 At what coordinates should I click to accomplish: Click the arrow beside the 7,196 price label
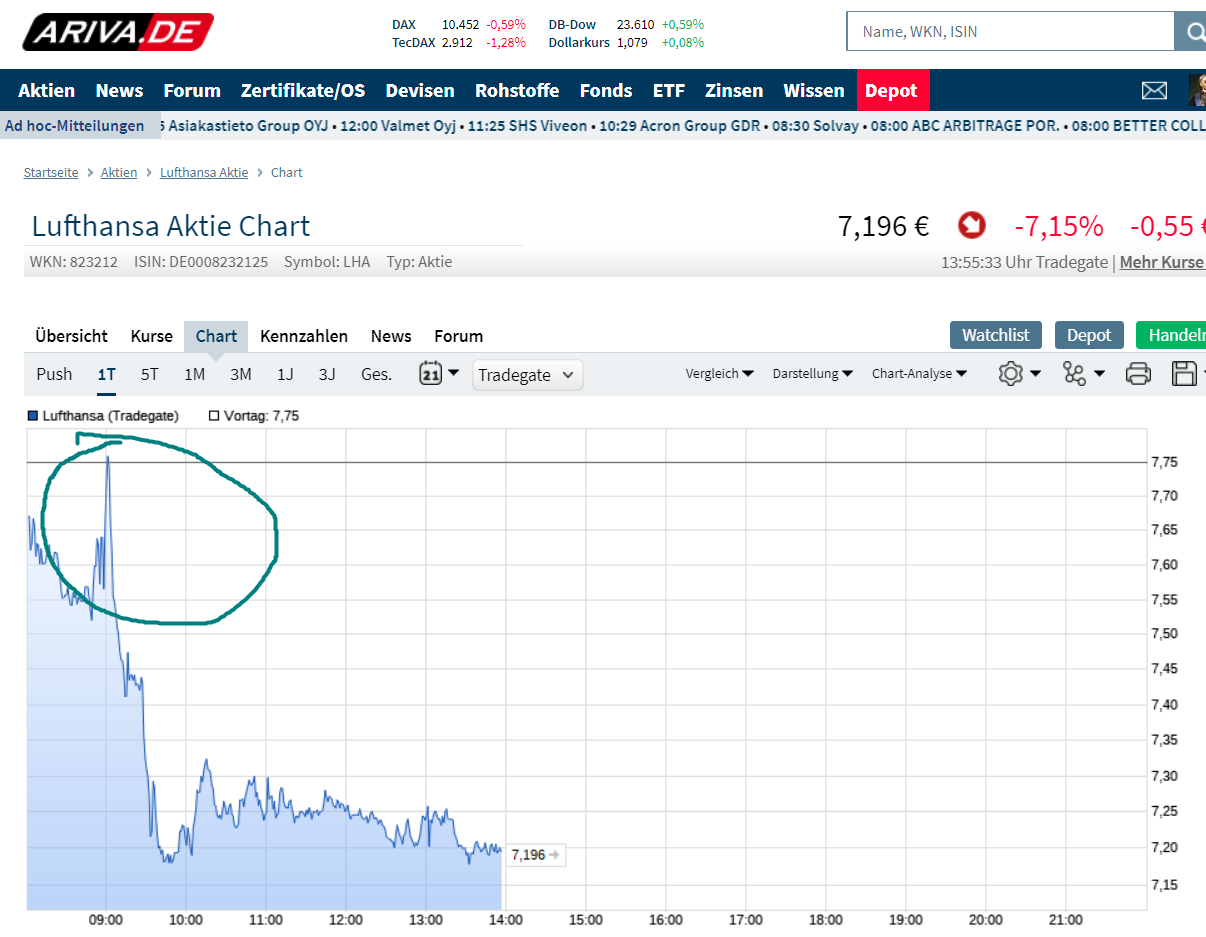click(x=555, y=855)
